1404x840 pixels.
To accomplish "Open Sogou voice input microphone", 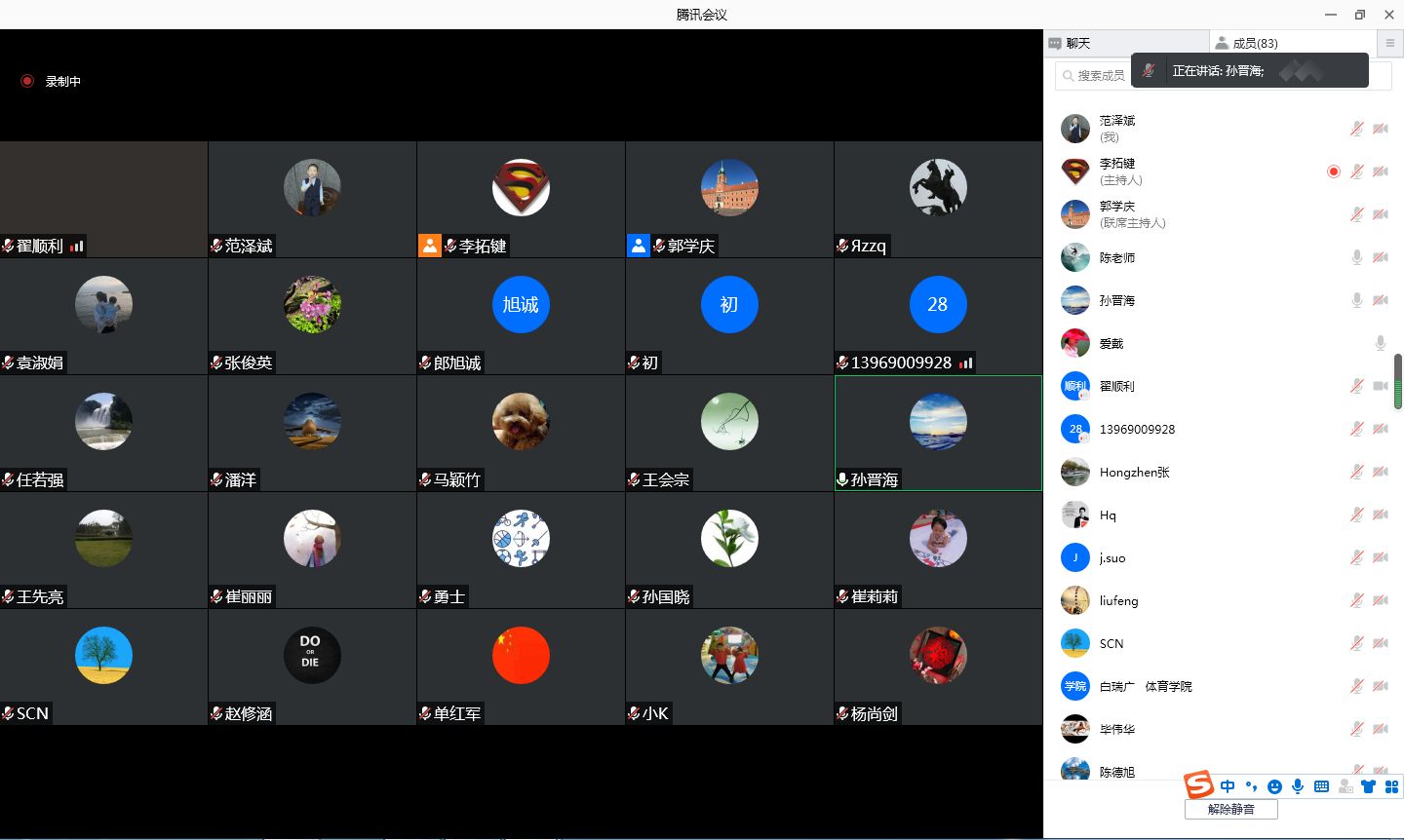I will (x=1298, y=786).
